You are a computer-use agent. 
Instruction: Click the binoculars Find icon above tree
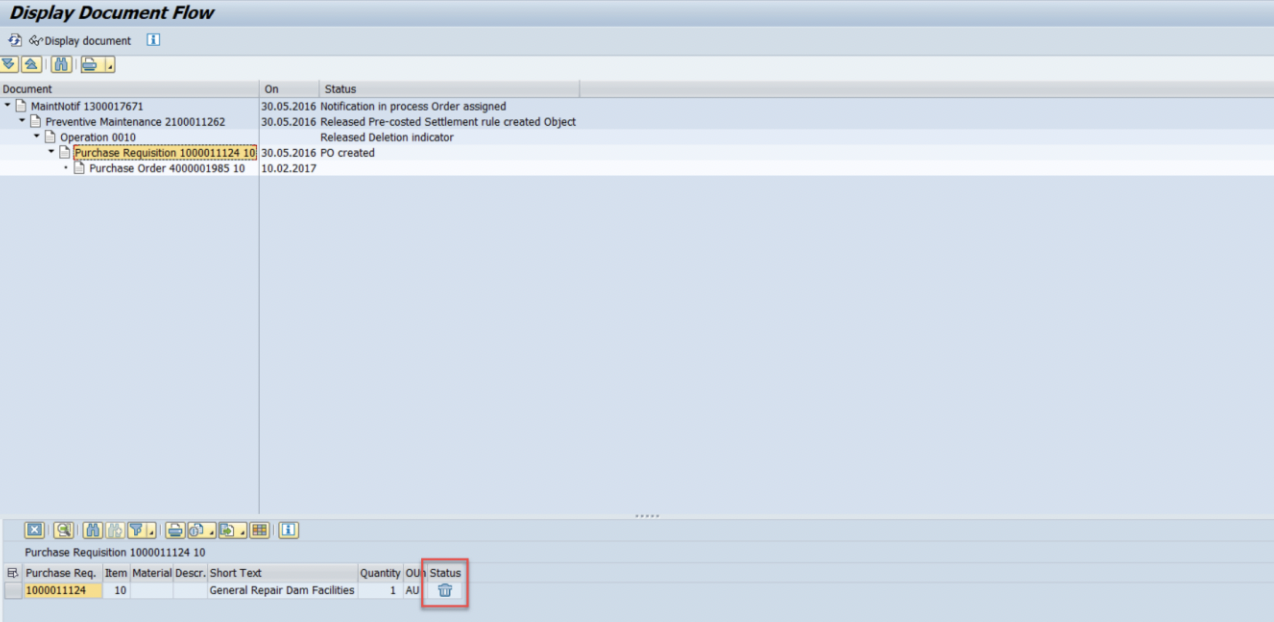60,65
